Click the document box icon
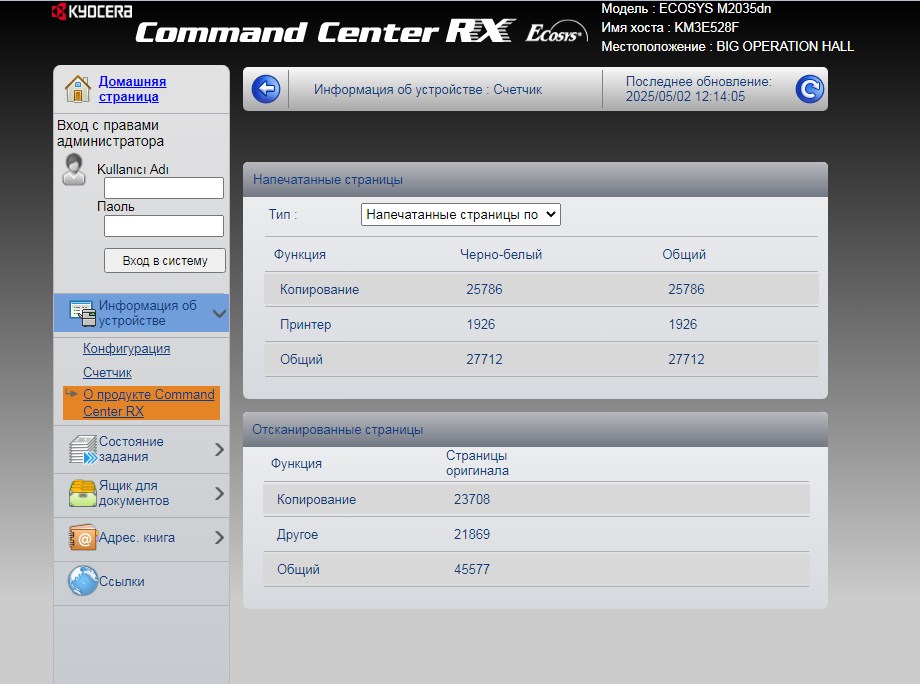 click(83, 493)
